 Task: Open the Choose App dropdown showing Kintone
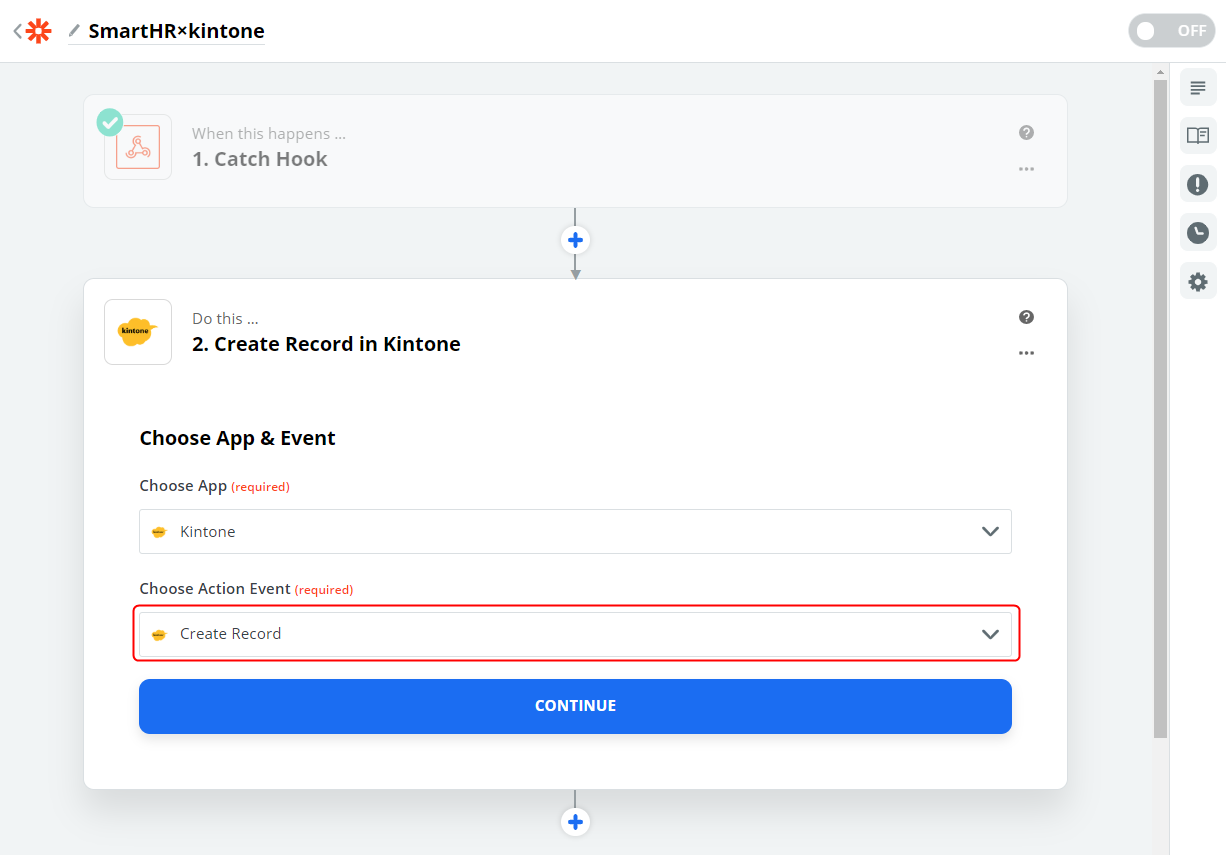tap(575, 532)
